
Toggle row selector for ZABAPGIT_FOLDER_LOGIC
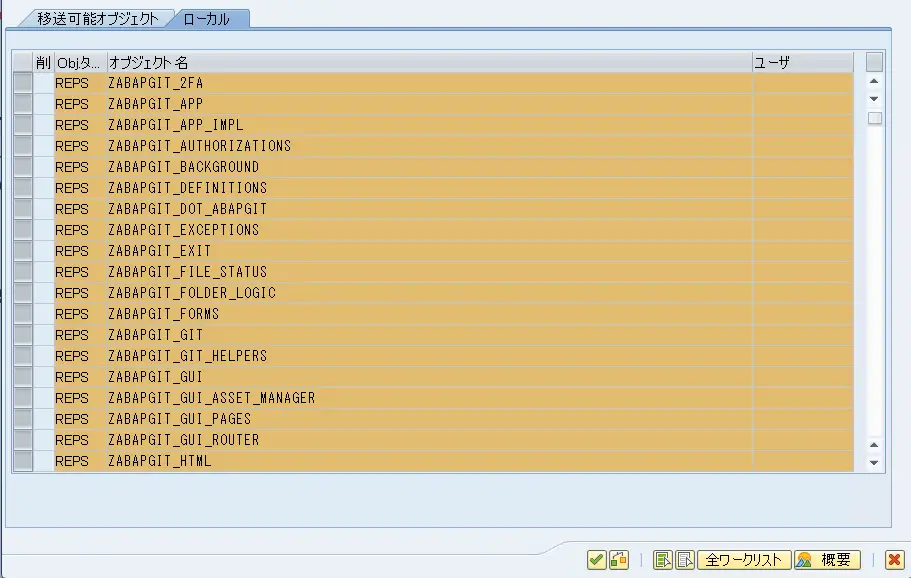point(23,293)
